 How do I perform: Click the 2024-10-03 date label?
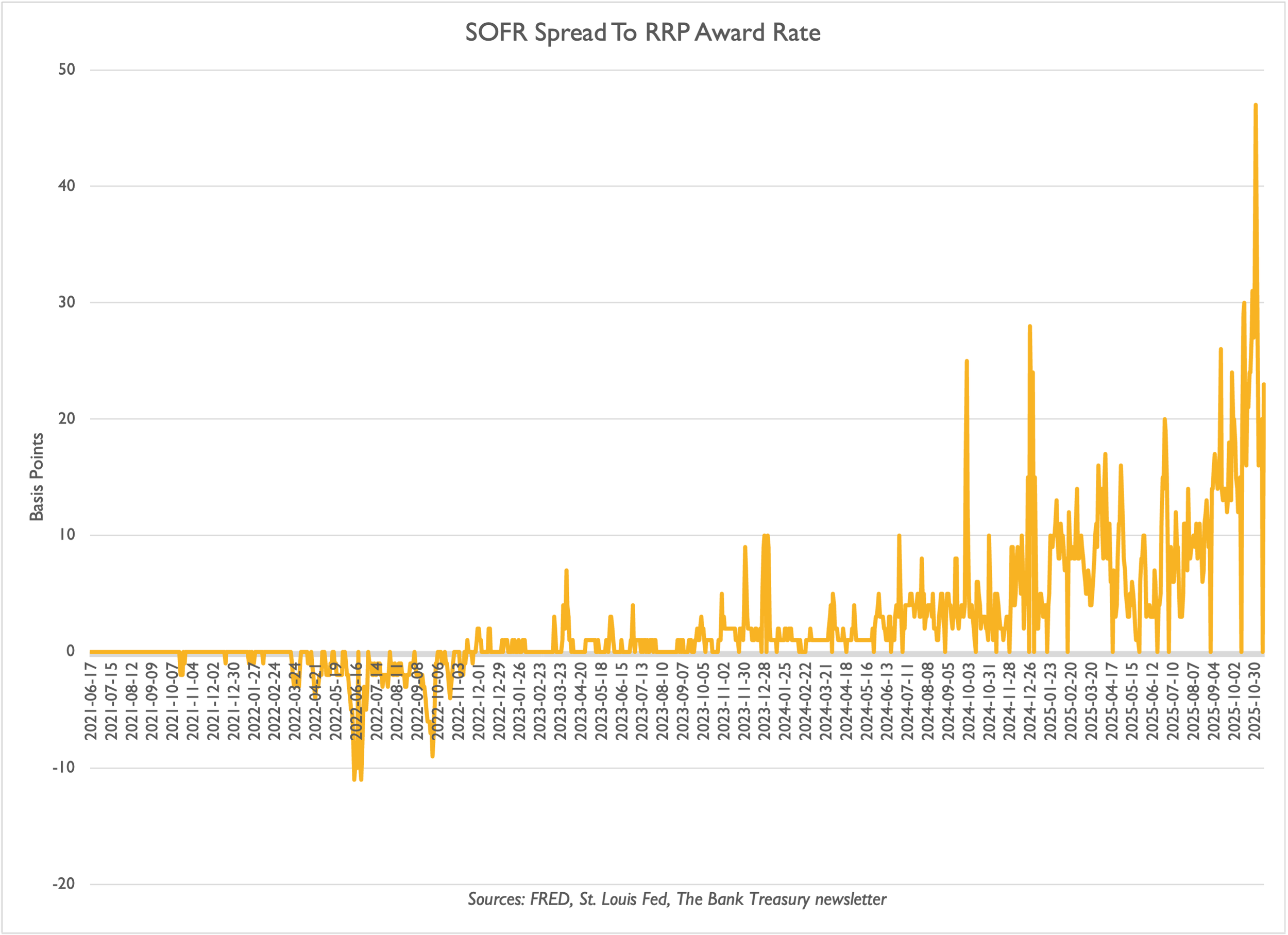[x=969, y=701]
